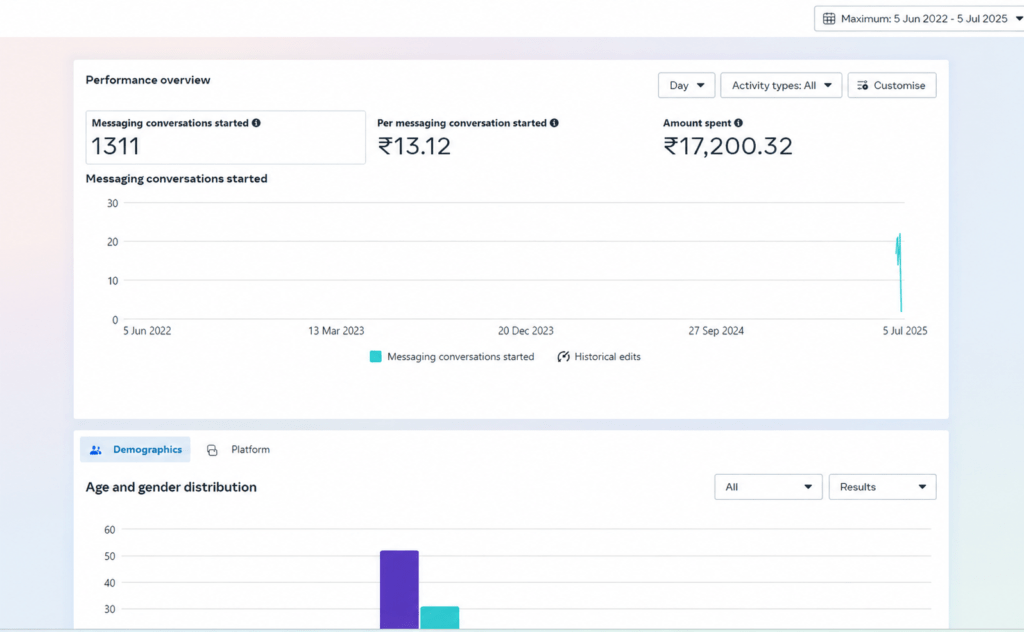Select the Amount spent metric
Image resolution: width=1024 pixels, height=632 pixels.
point(728,137)
